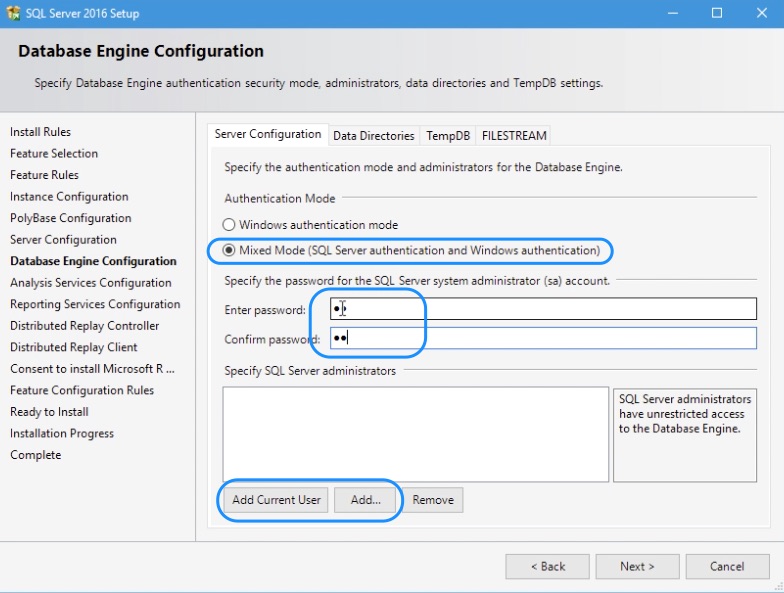Open the Server Configuration tab

[x=268, y=134]
